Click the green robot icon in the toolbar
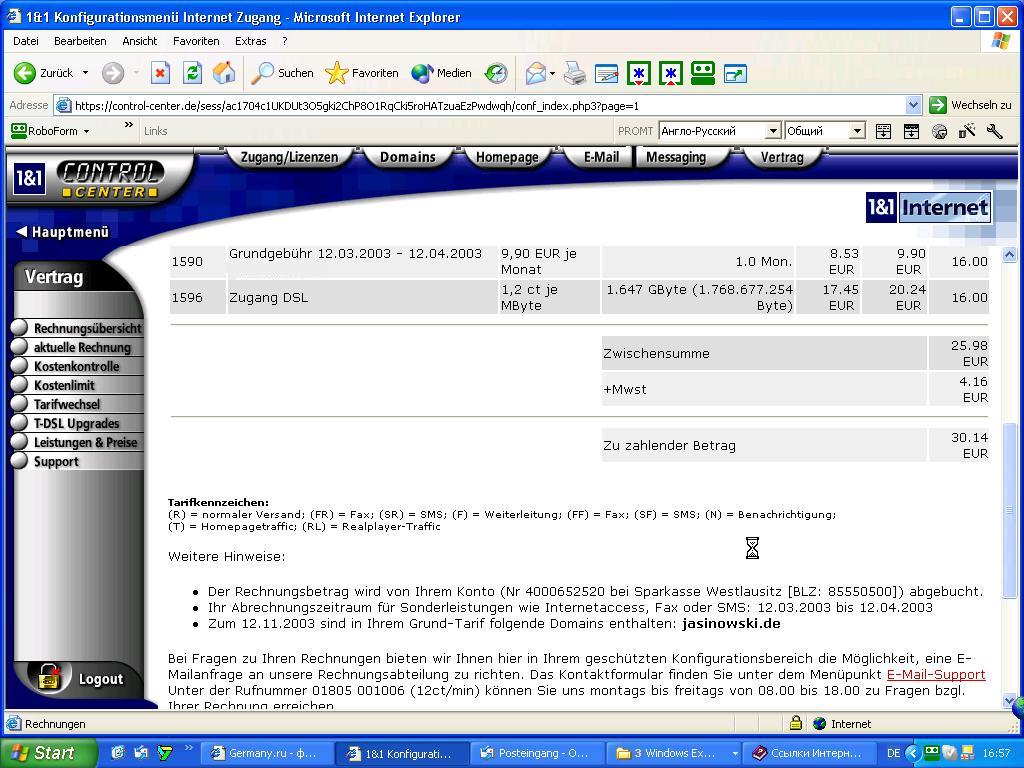 point(703,73)
